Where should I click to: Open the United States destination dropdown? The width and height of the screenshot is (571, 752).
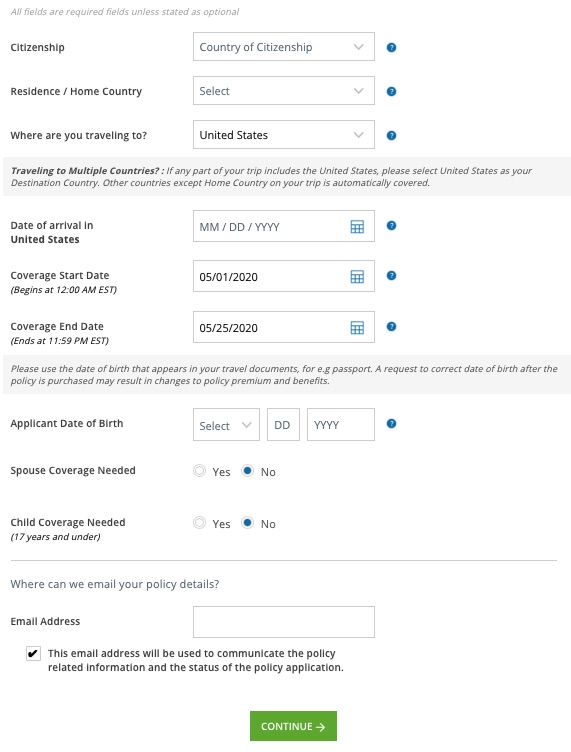pos(284,135)
